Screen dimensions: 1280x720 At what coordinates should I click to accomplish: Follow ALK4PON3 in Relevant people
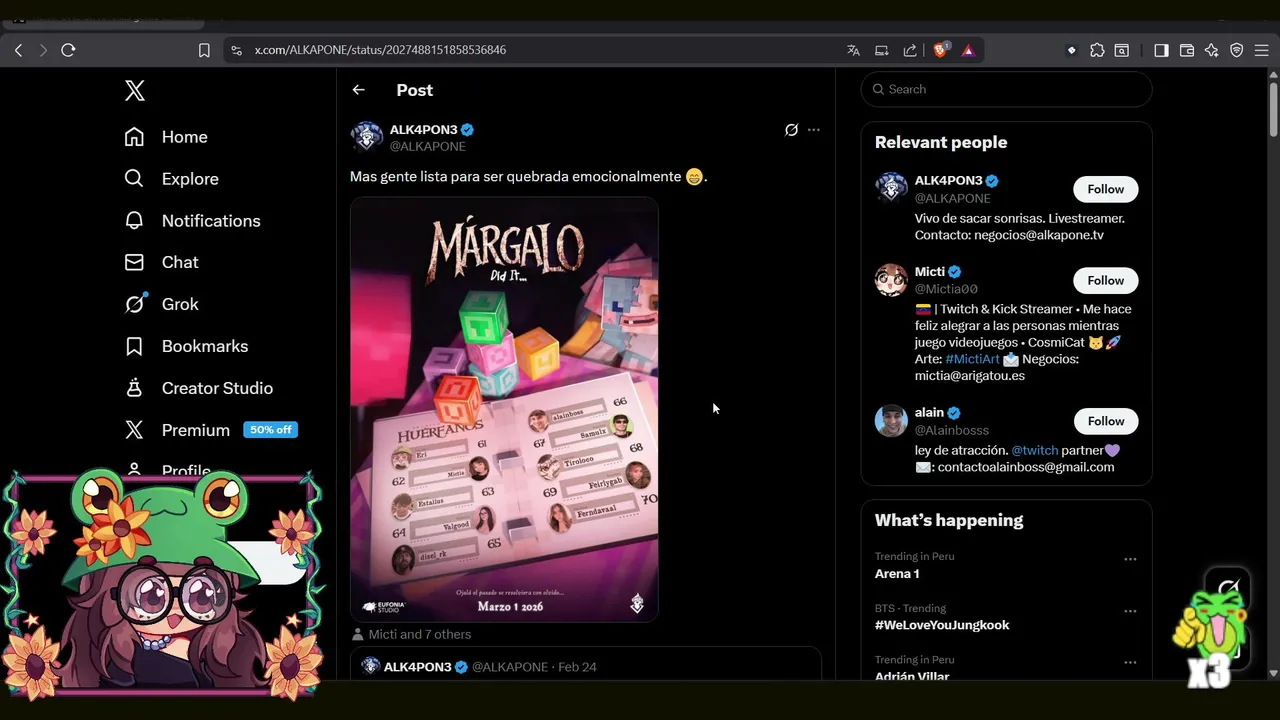[1106, 189]
